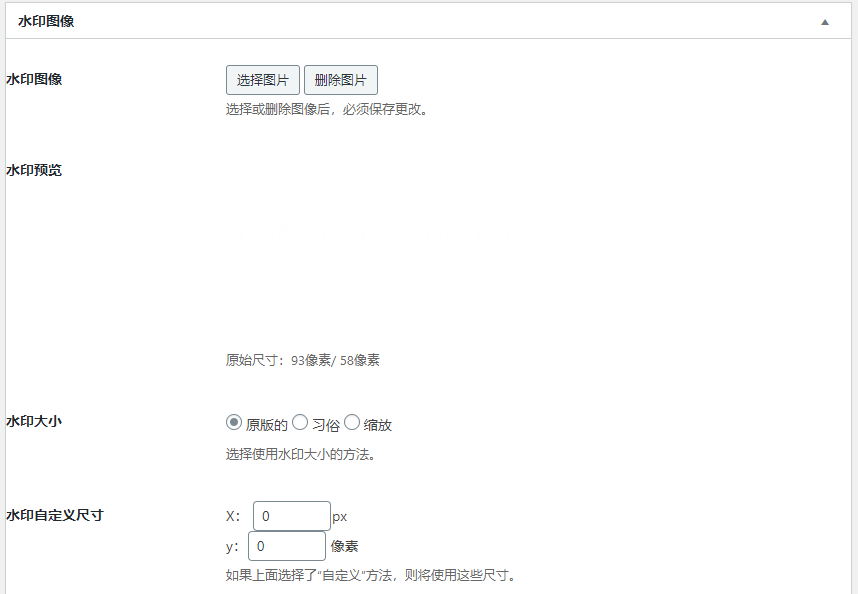Click the px unit label after X field
Viewport: 858px width, 594px height.
tap(340, 517)
